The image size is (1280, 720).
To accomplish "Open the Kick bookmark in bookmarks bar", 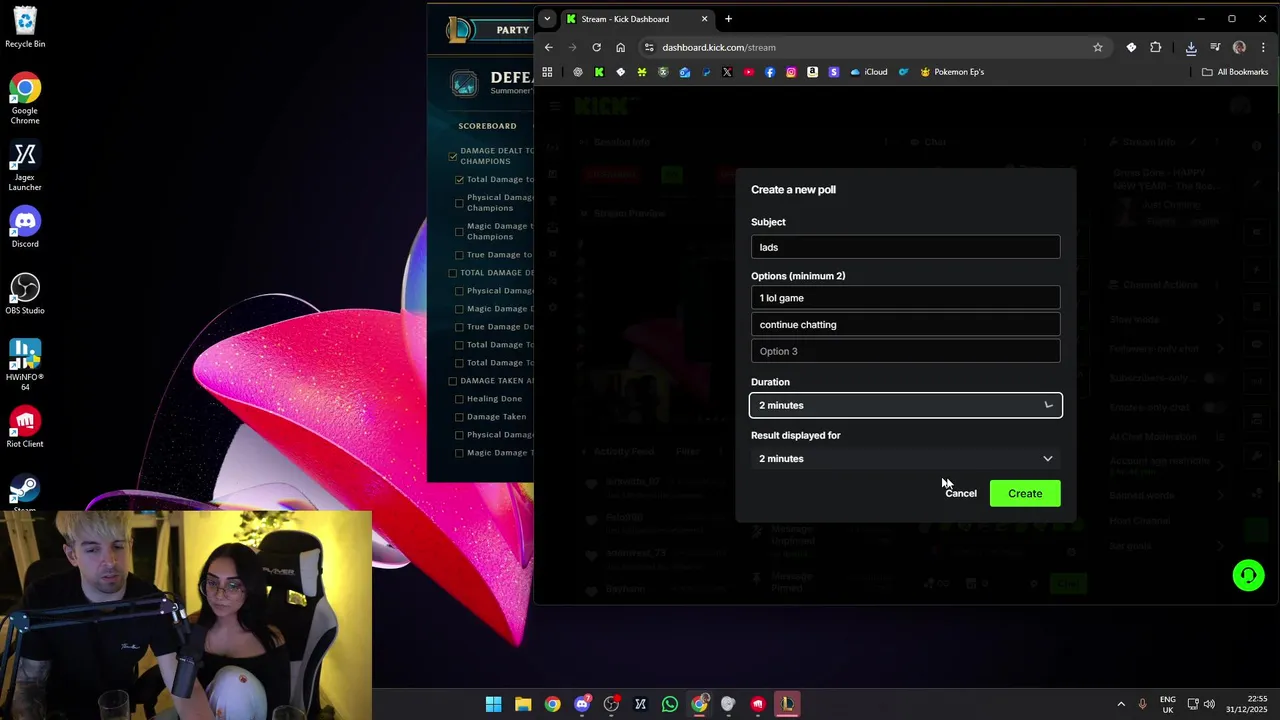I will point(599,72).
